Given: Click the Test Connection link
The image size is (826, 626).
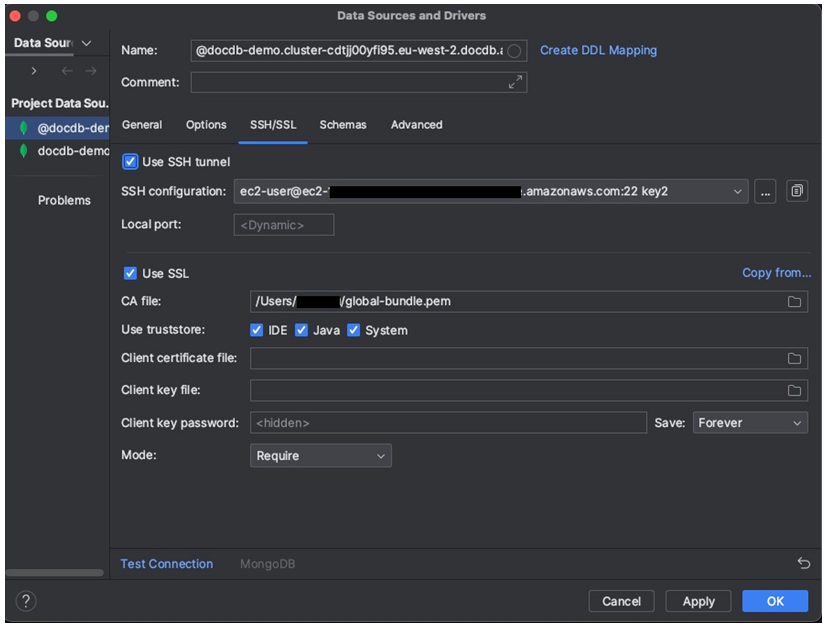Looking at the screenshot, I should point(166,564).
